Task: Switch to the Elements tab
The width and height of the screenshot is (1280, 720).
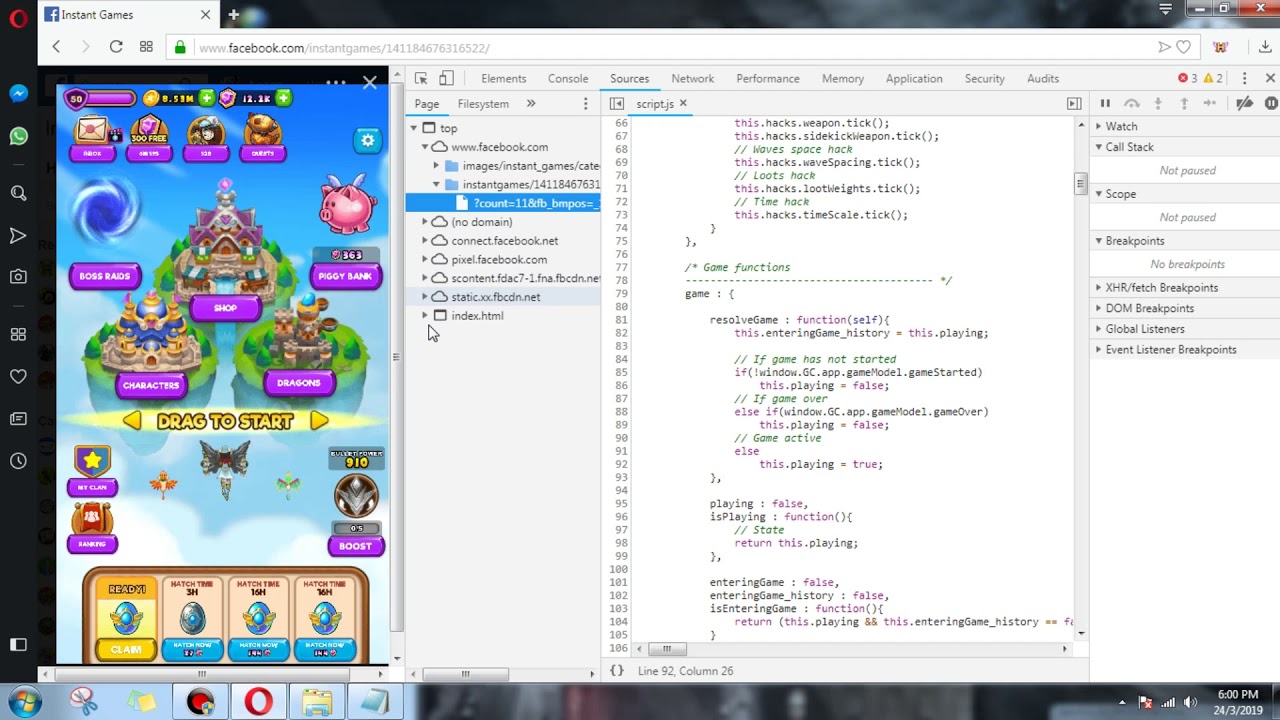Action: [503, 78]
